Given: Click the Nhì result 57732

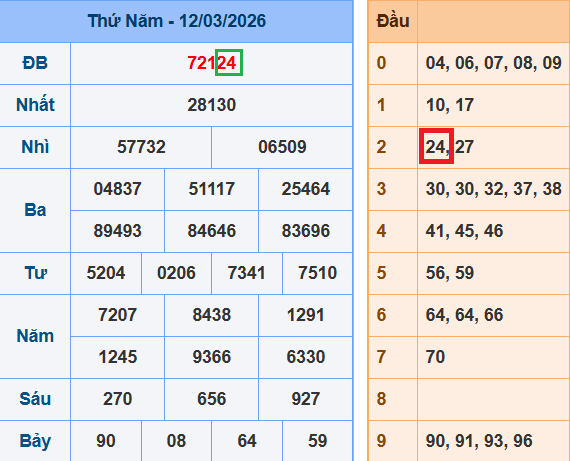Looking at the screenshot, I should coord(141,147).
